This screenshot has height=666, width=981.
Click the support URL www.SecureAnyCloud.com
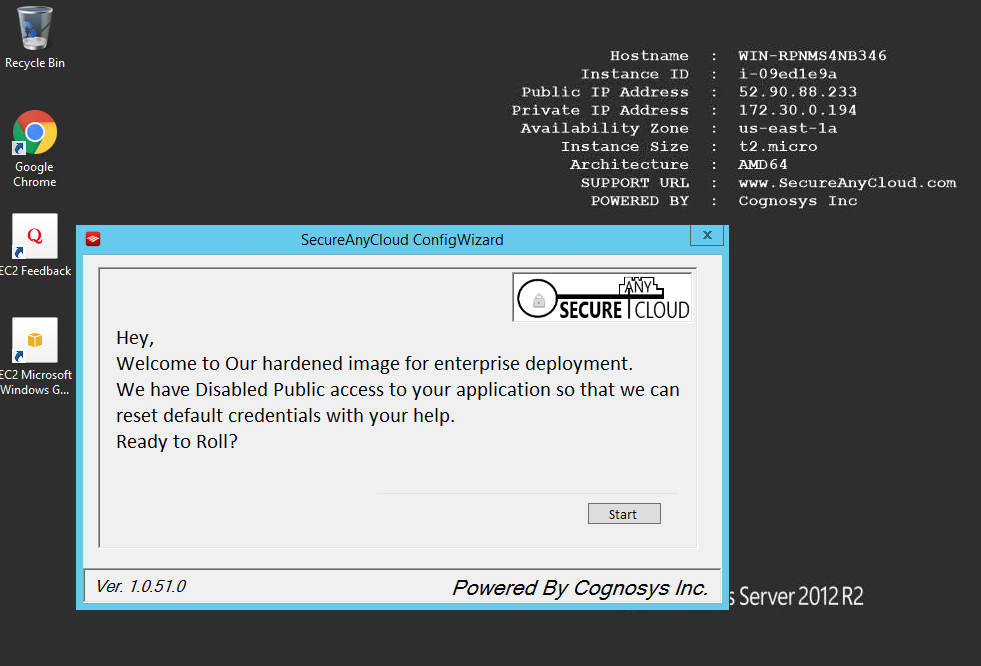846,182
